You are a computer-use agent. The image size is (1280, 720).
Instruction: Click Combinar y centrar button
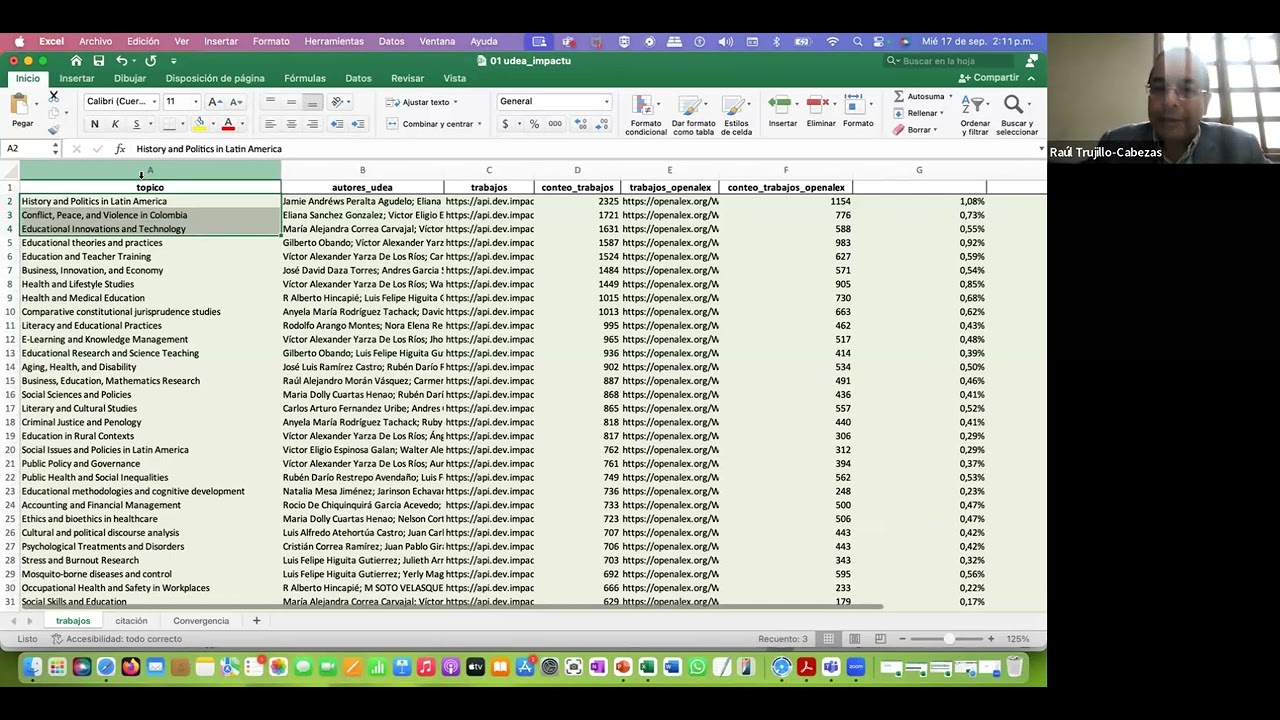tap(433, 124)
